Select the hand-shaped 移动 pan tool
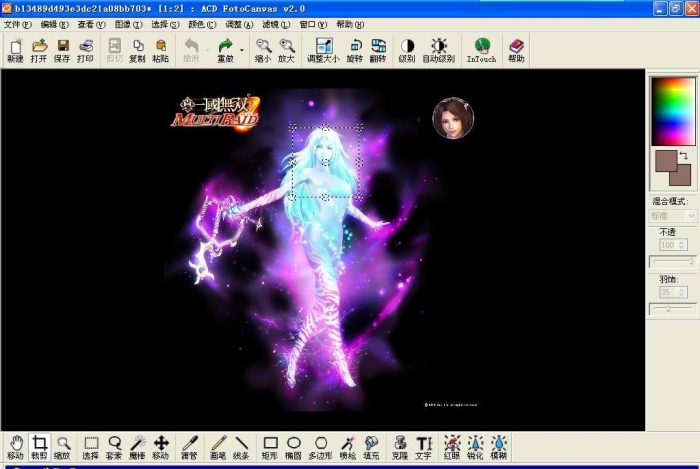This screenshot has height=469, width=700. pos(16,448)
